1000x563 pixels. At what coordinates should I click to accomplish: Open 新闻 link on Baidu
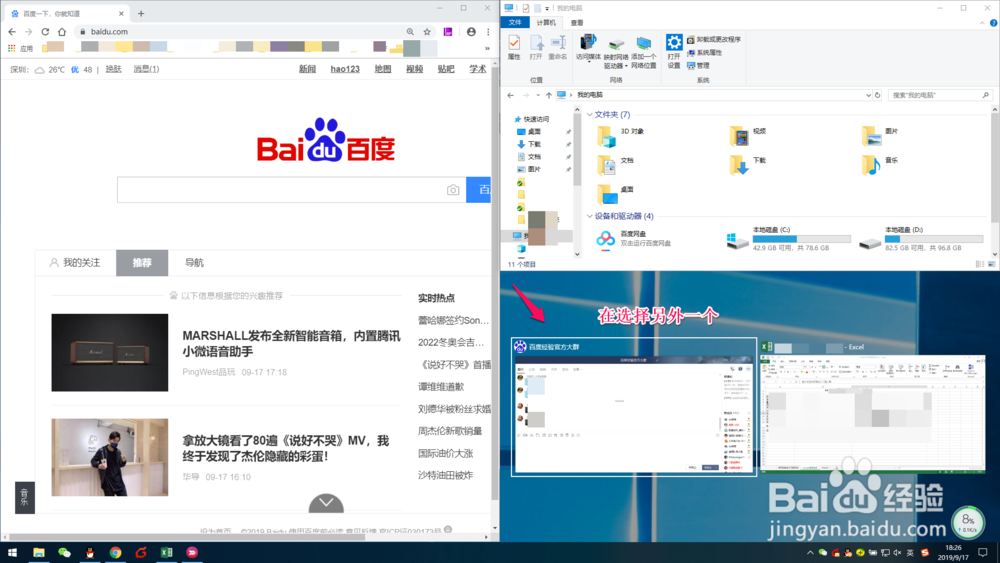(307, 69)
